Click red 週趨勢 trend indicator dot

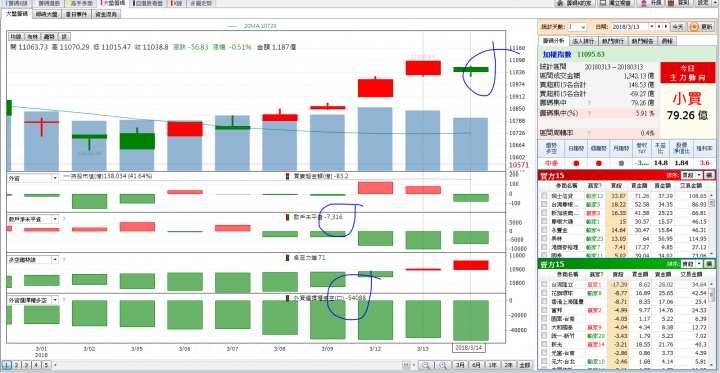pos(599,163)
